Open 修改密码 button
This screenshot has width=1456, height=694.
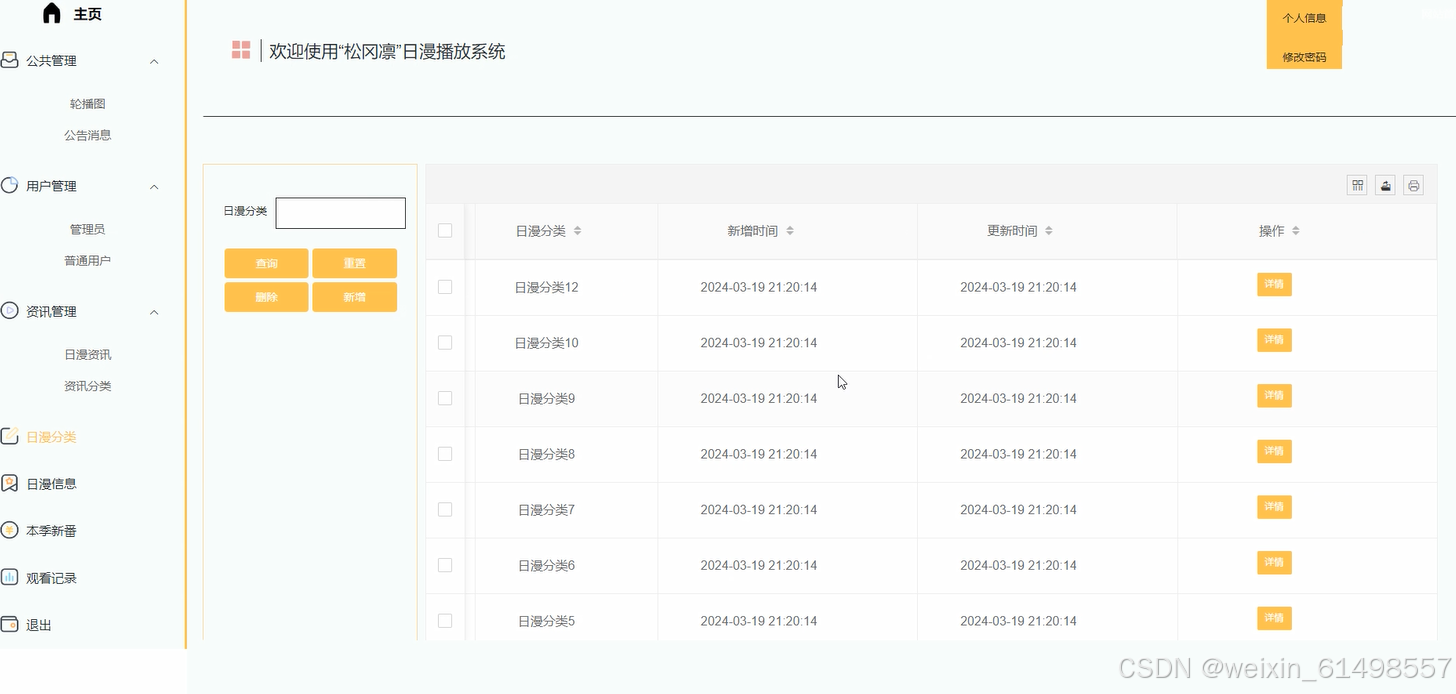[1304, 57]
